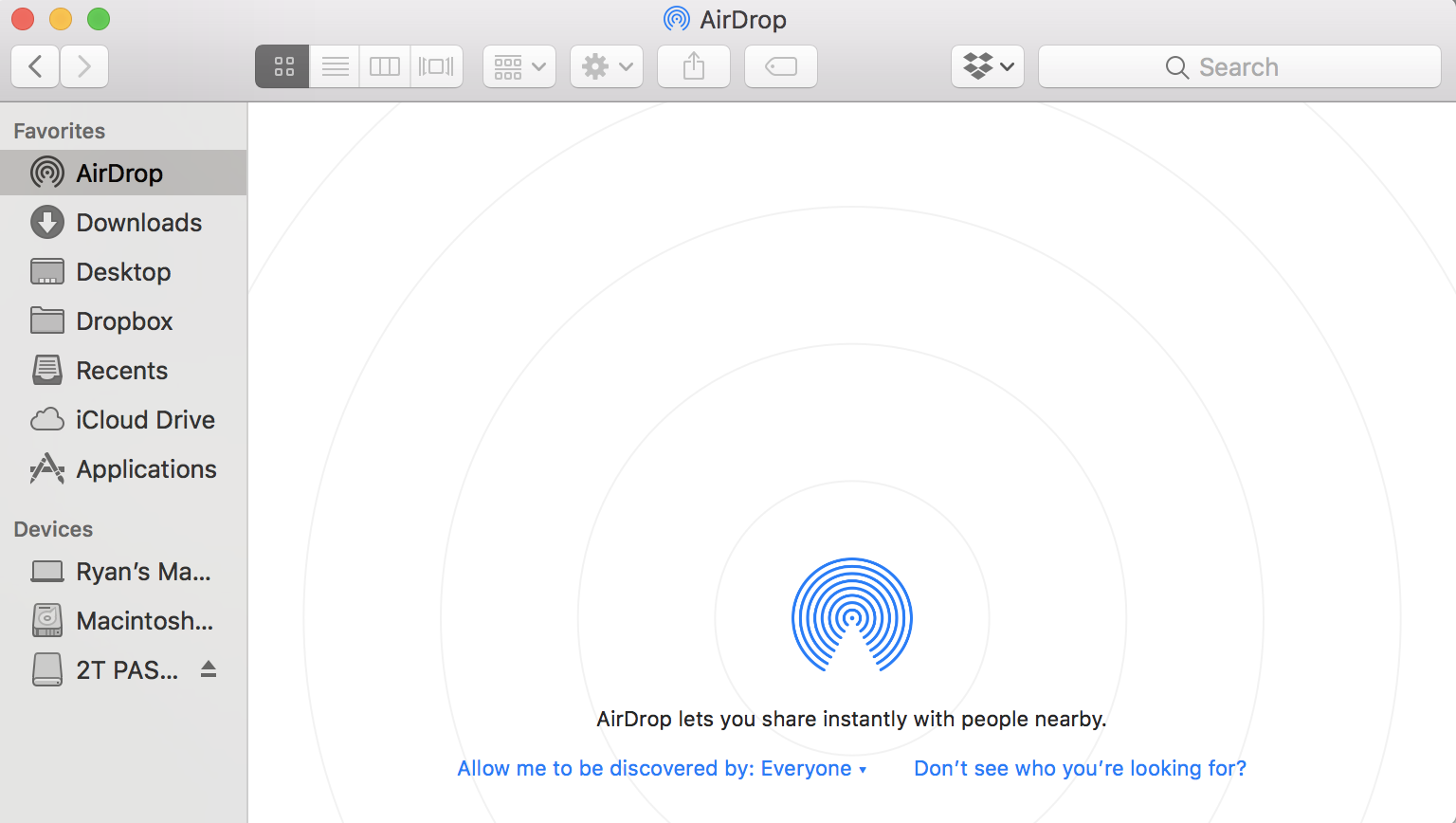Select AirDrop in the sidebar
Screen dimensions: 1456x823
(123, 173)
